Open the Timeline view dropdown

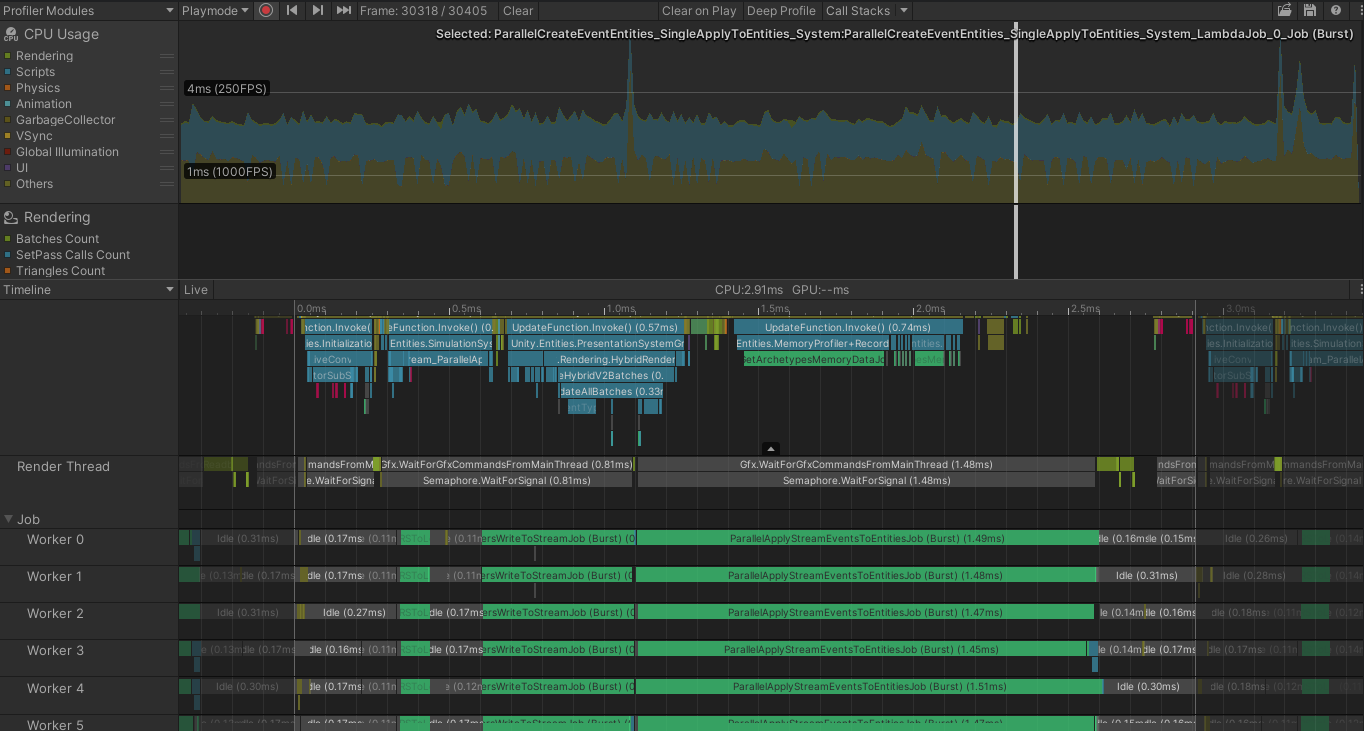88,289
